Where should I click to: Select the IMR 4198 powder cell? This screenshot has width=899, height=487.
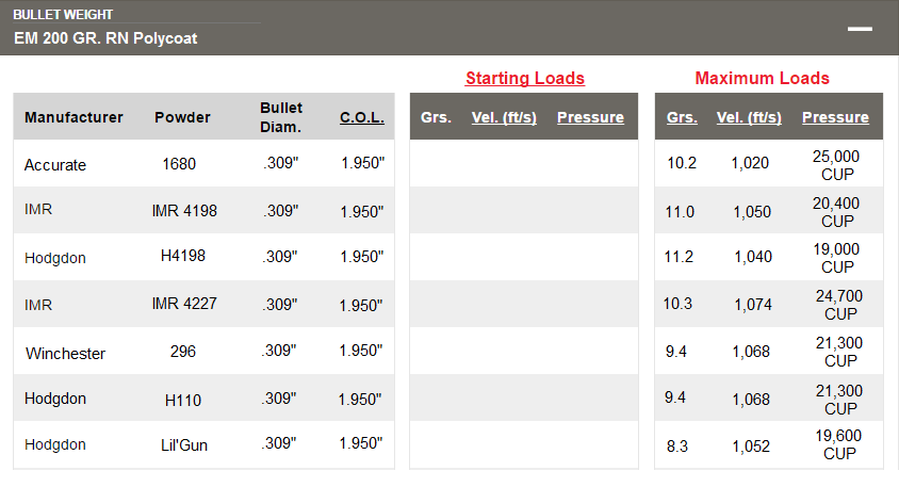pyautogui.click(x=184, y=211)
